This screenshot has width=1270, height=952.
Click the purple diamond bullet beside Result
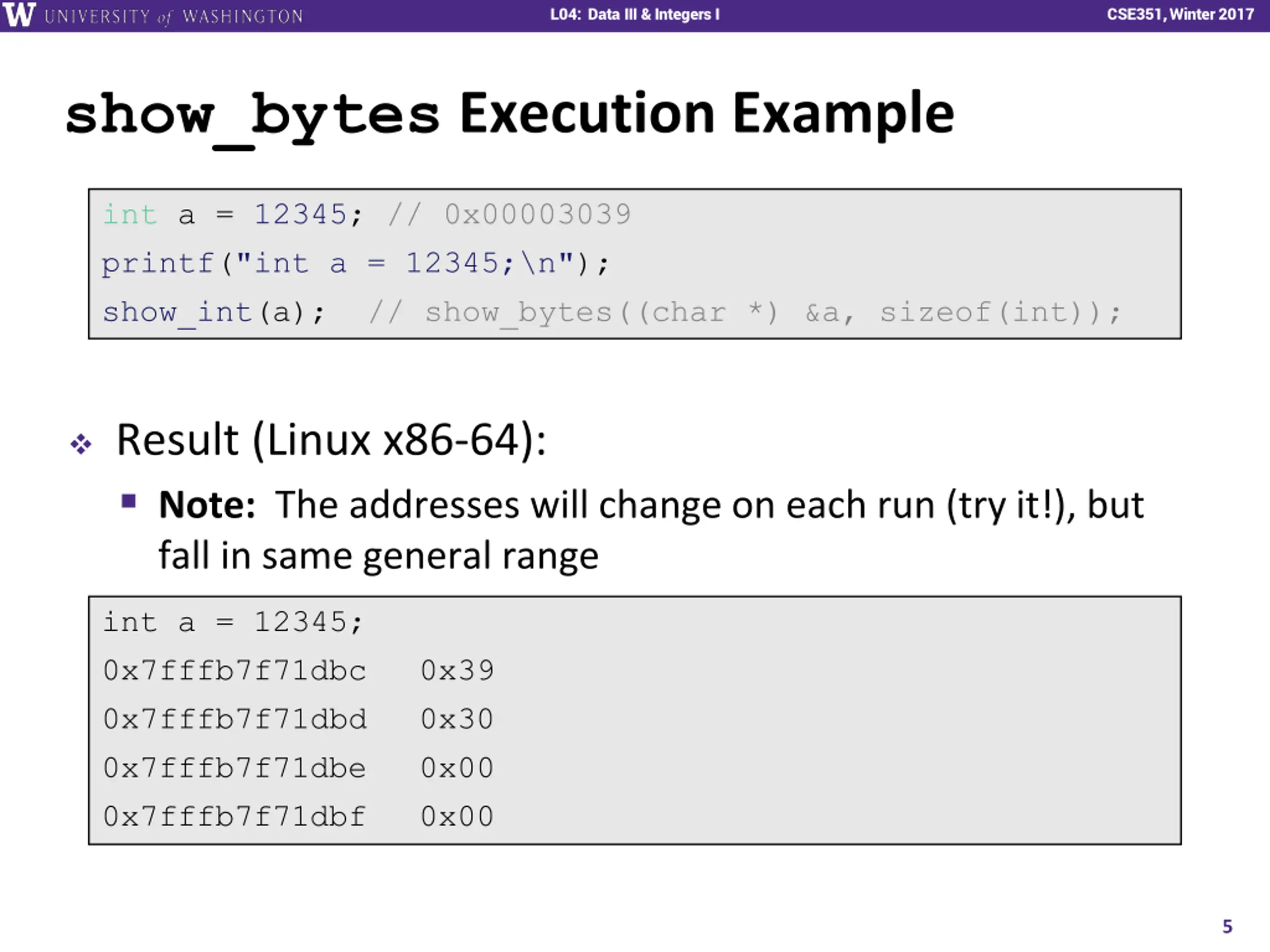pyautogui.click(x=81, y=444)
